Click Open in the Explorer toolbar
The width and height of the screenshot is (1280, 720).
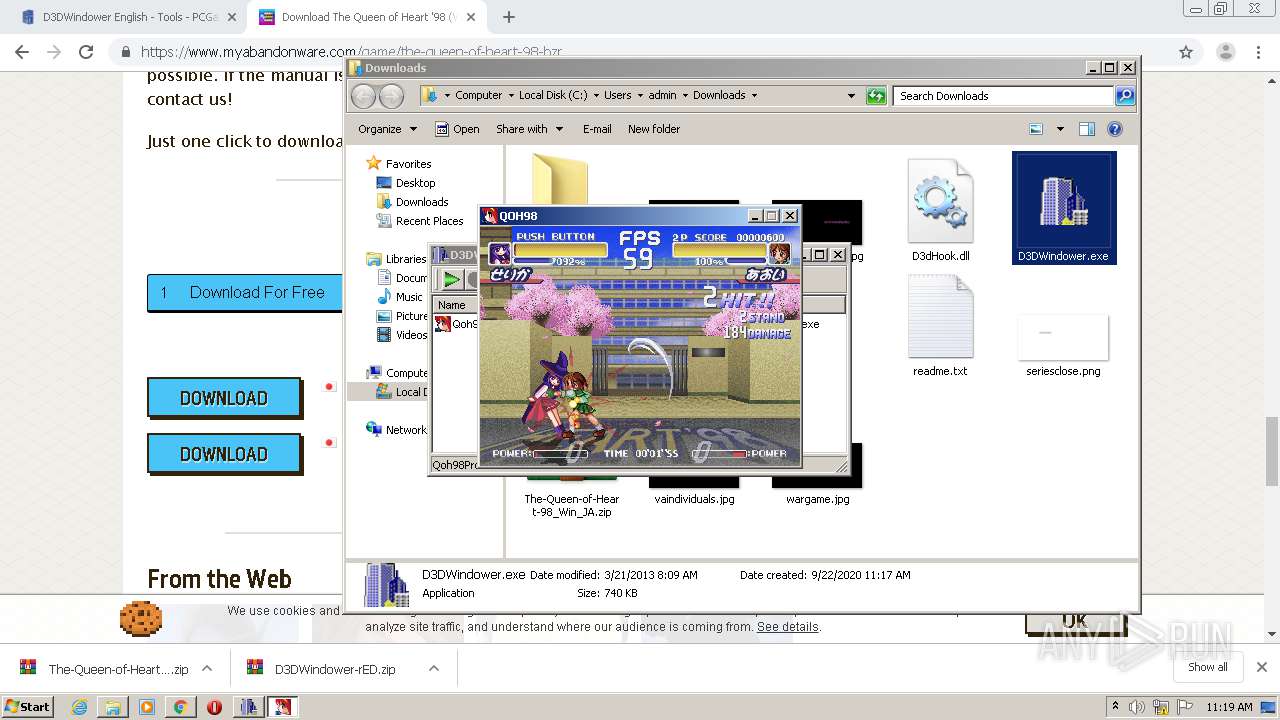(x=457, y=129)
